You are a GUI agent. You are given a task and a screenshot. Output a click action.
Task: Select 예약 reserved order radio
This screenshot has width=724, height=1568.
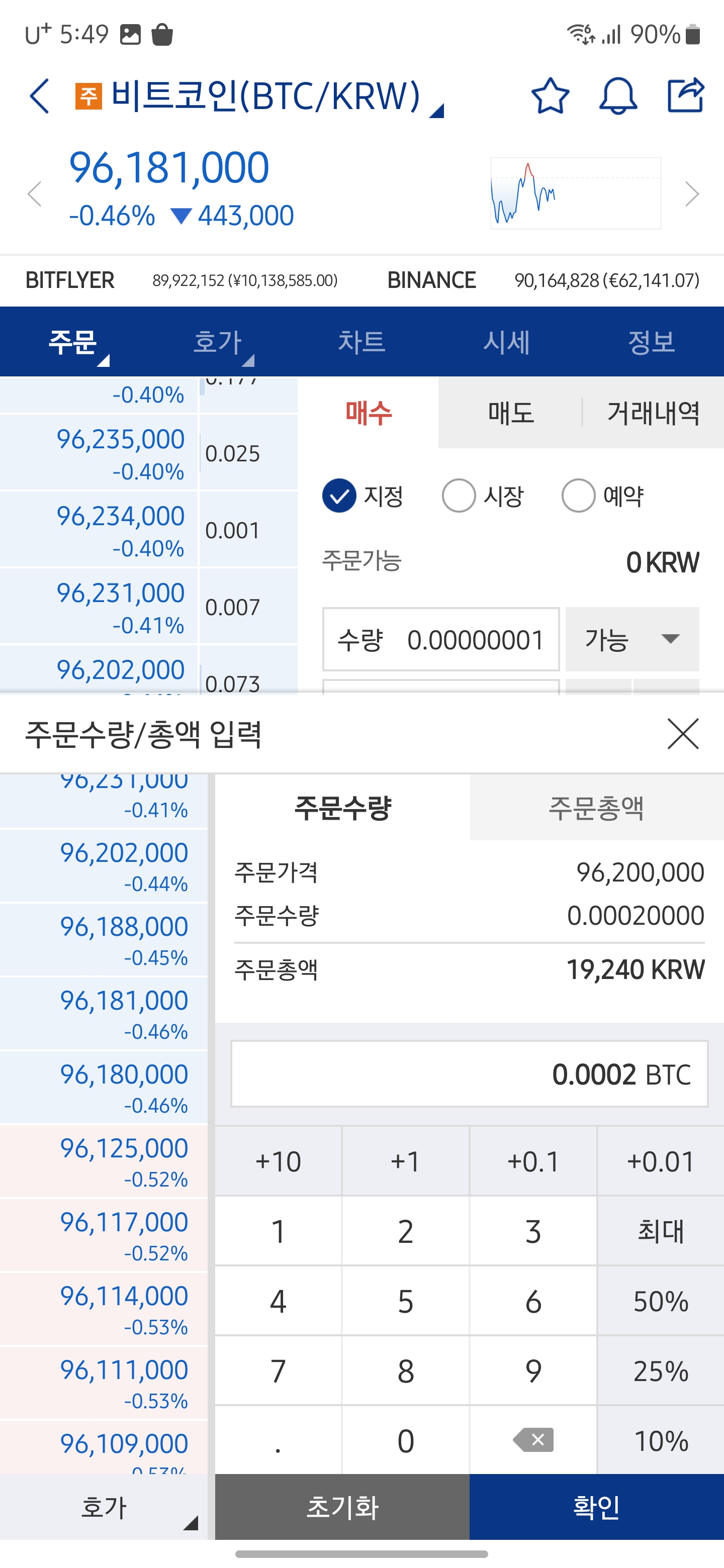click(578, 496)
